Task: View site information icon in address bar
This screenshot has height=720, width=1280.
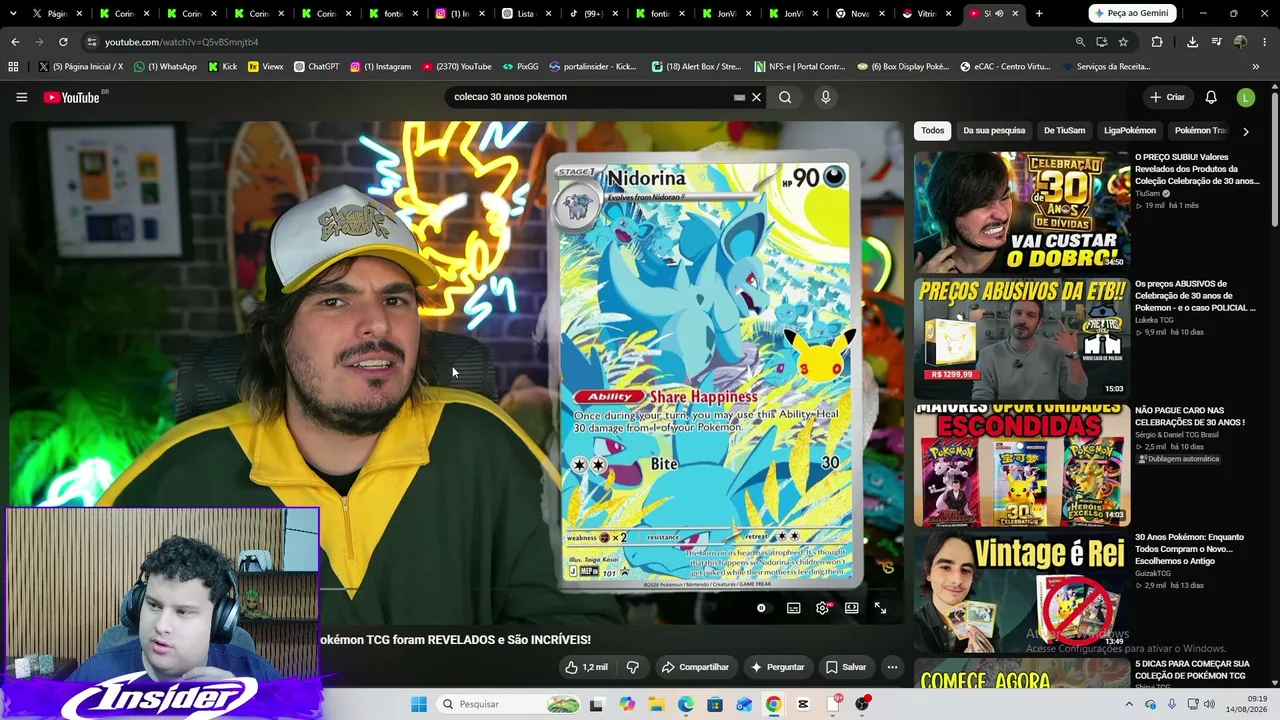Action: pos(92,42)
